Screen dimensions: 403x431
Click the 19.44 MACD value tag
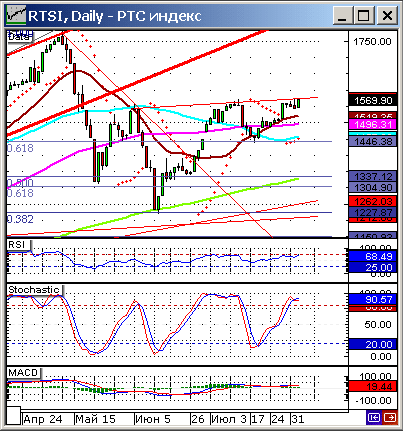[x=373, y=387]
